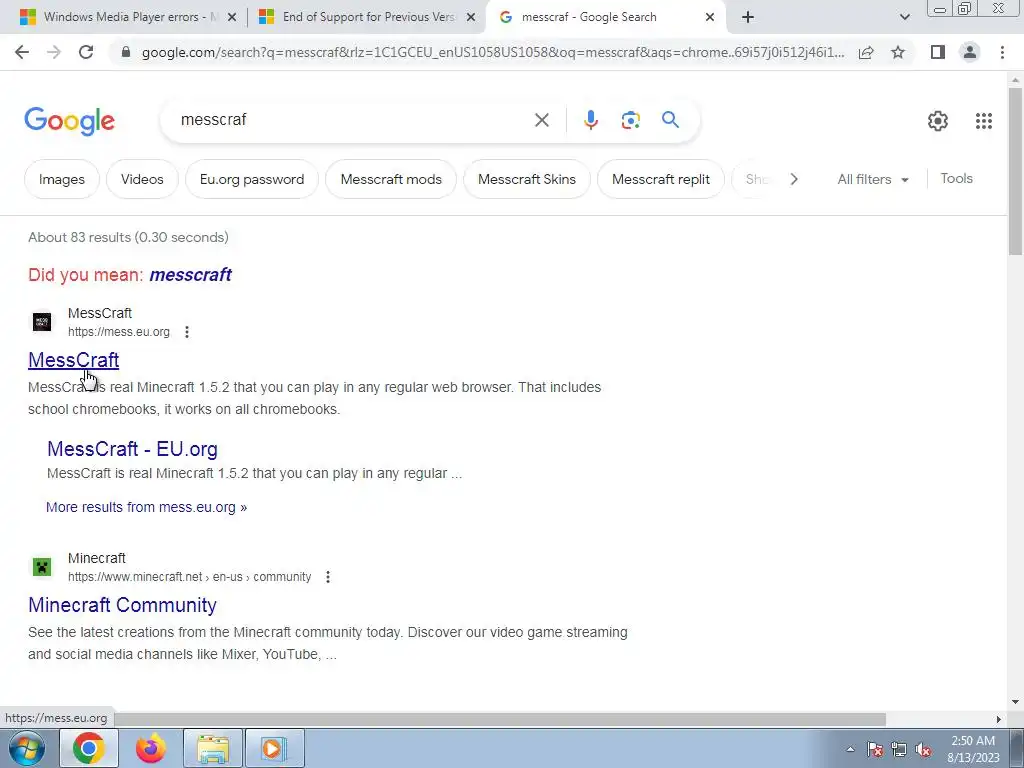Screen dimensions: 1024x768
Task: Select the Messcraft Skins chip
Action: click(x=527, y=179)
